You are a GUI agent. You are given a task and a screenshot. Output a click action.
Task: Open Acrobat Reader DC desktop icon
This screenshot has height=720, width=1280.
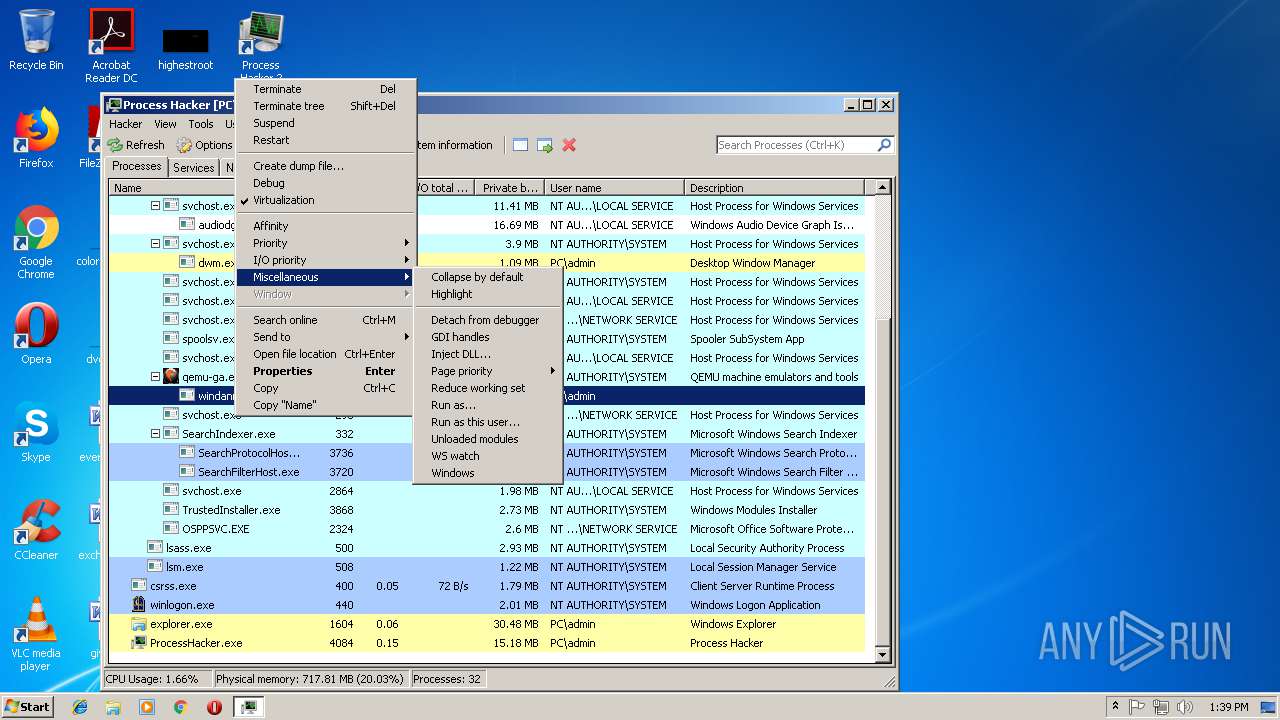click(x=111, y=46)
